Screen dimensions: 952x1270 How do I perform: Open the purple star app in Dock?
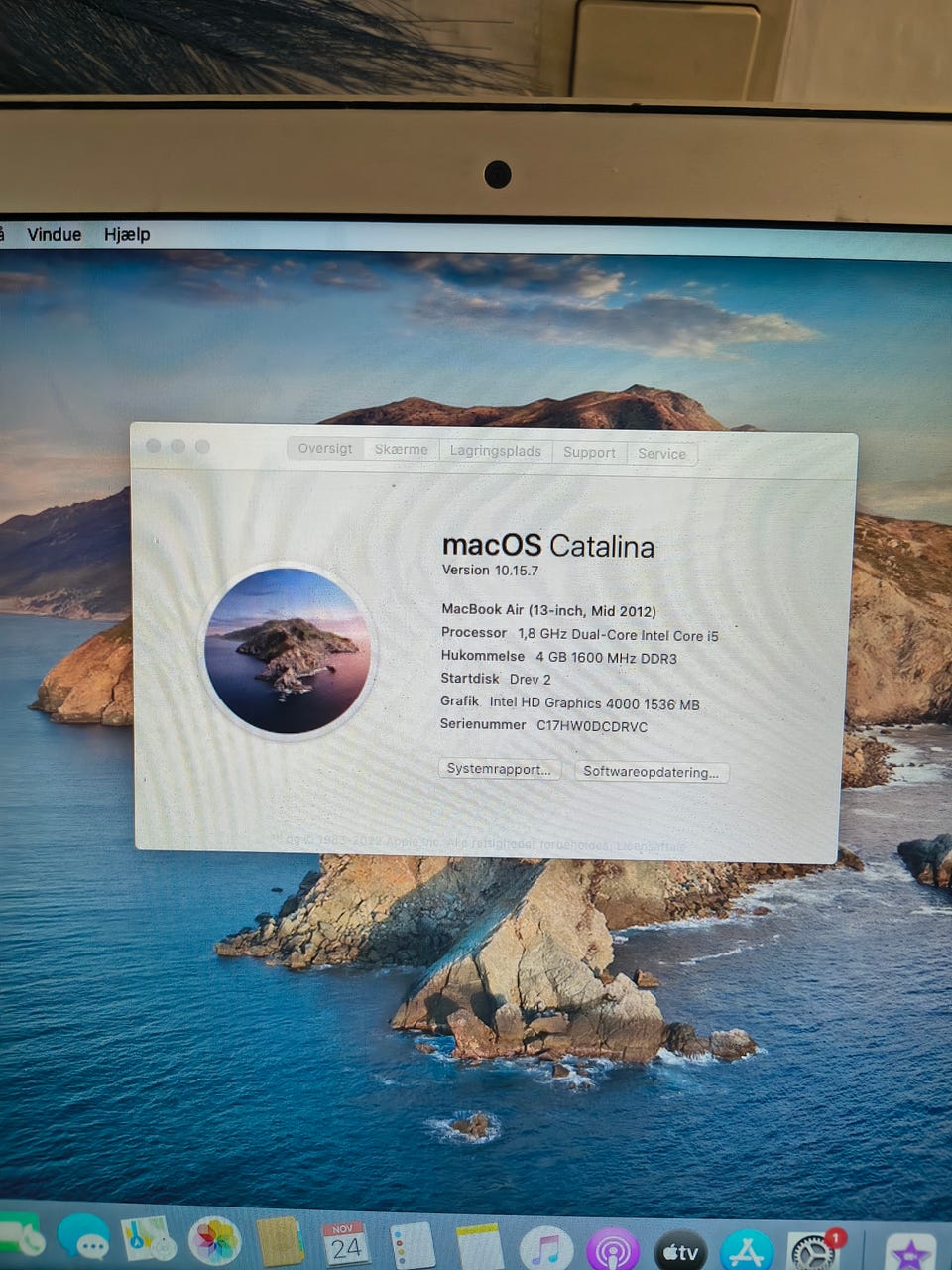910,1254
